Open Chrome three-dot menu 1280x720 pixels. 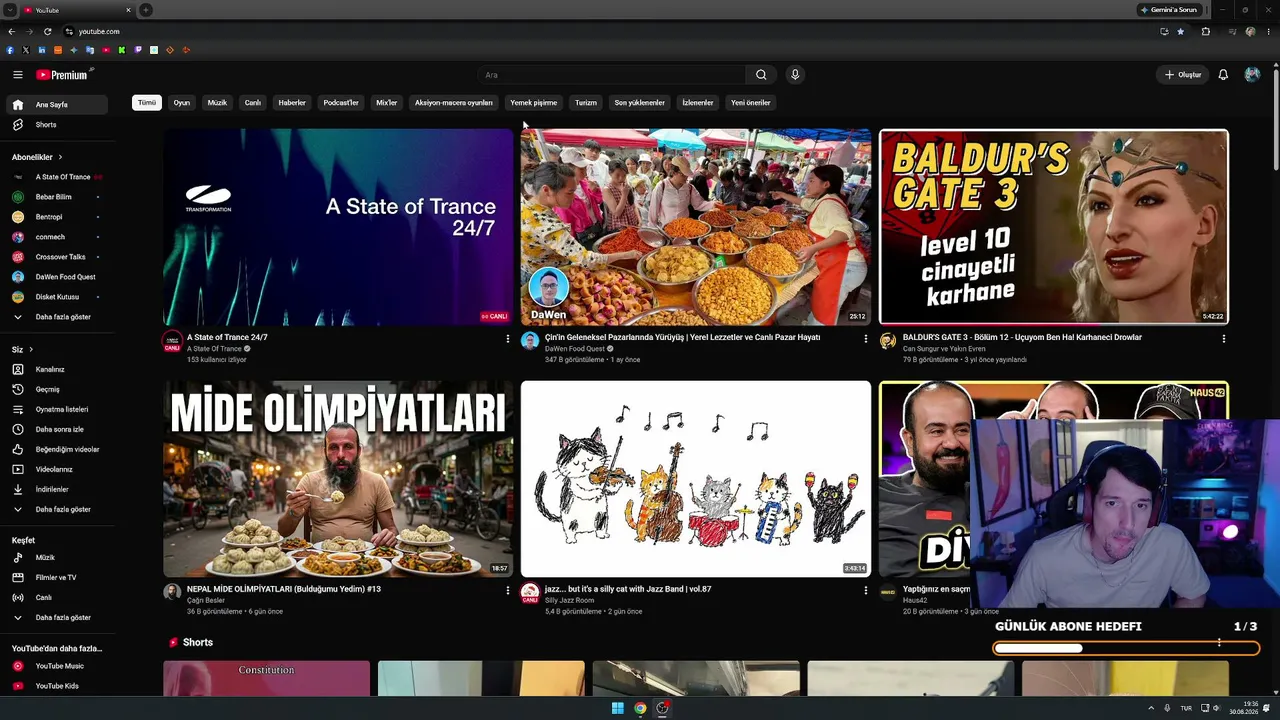[x=1268, y=31]
